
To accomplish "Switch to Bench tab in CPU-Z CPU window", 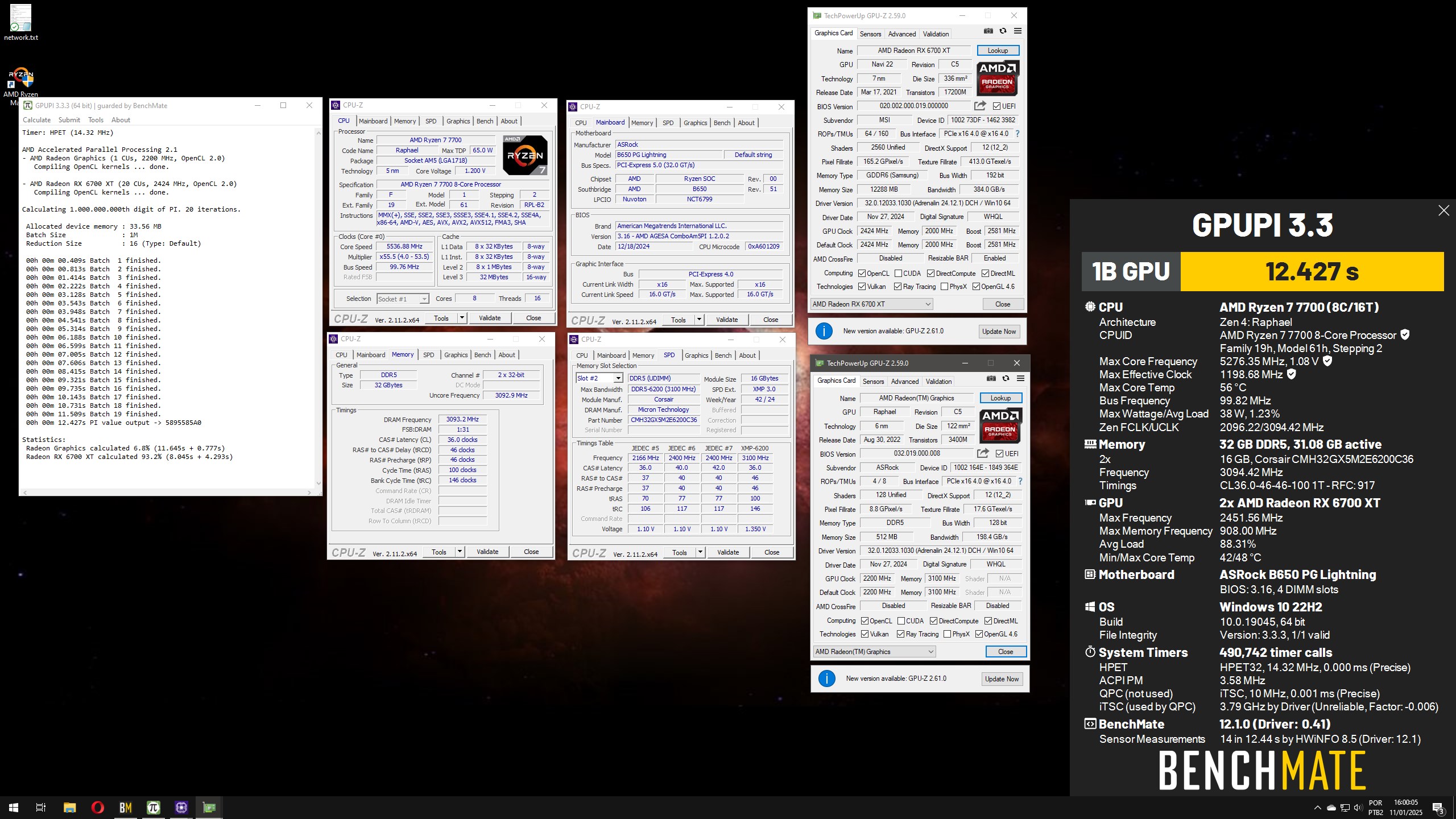I will point(485,121).
